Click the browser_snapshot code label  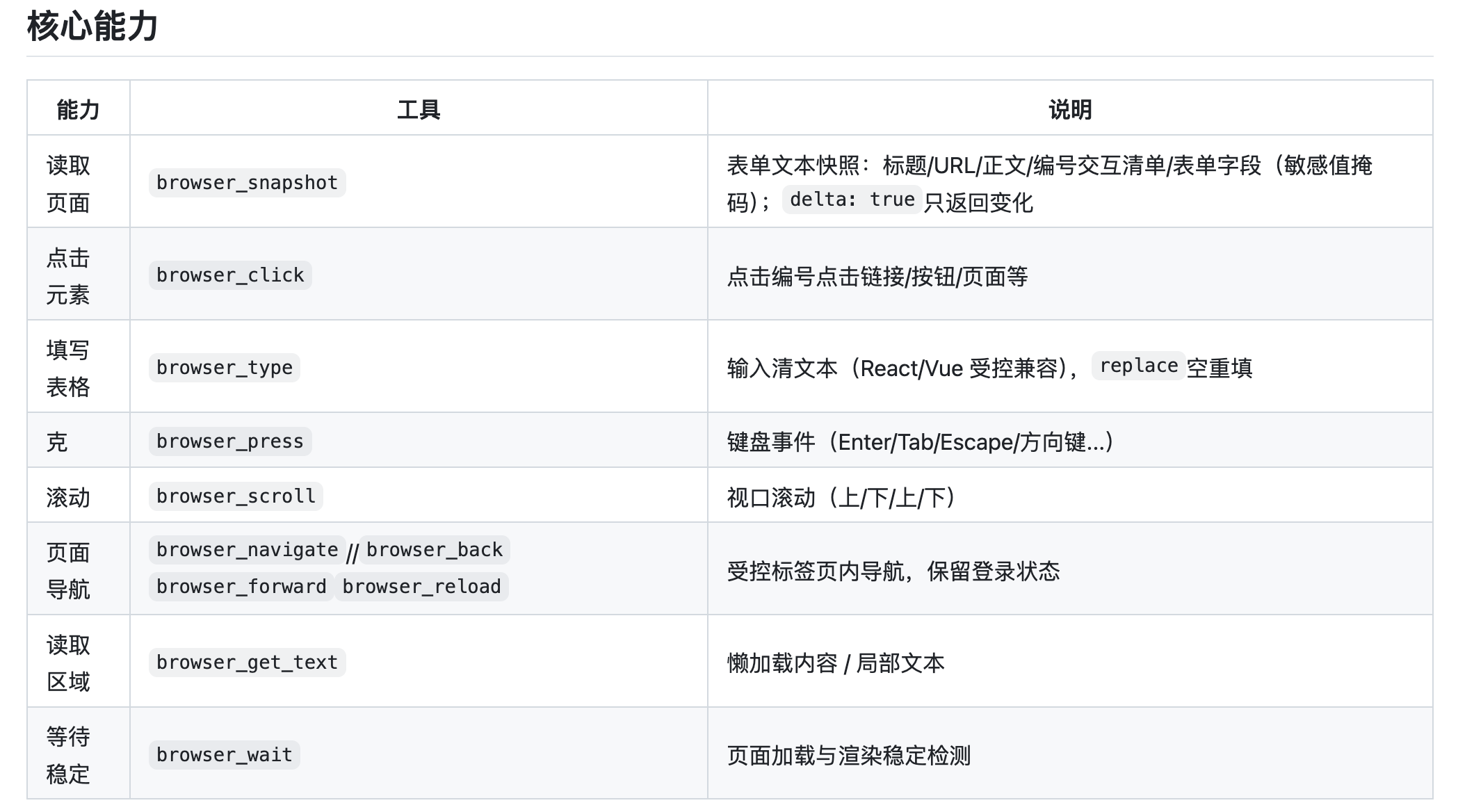[x=247, y=183]
